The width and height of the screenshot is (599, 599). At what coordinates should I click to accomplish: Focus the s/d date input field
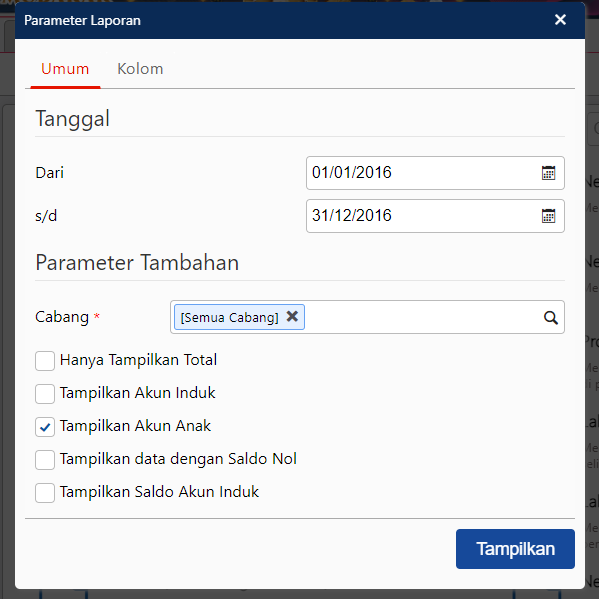[435, 216]
